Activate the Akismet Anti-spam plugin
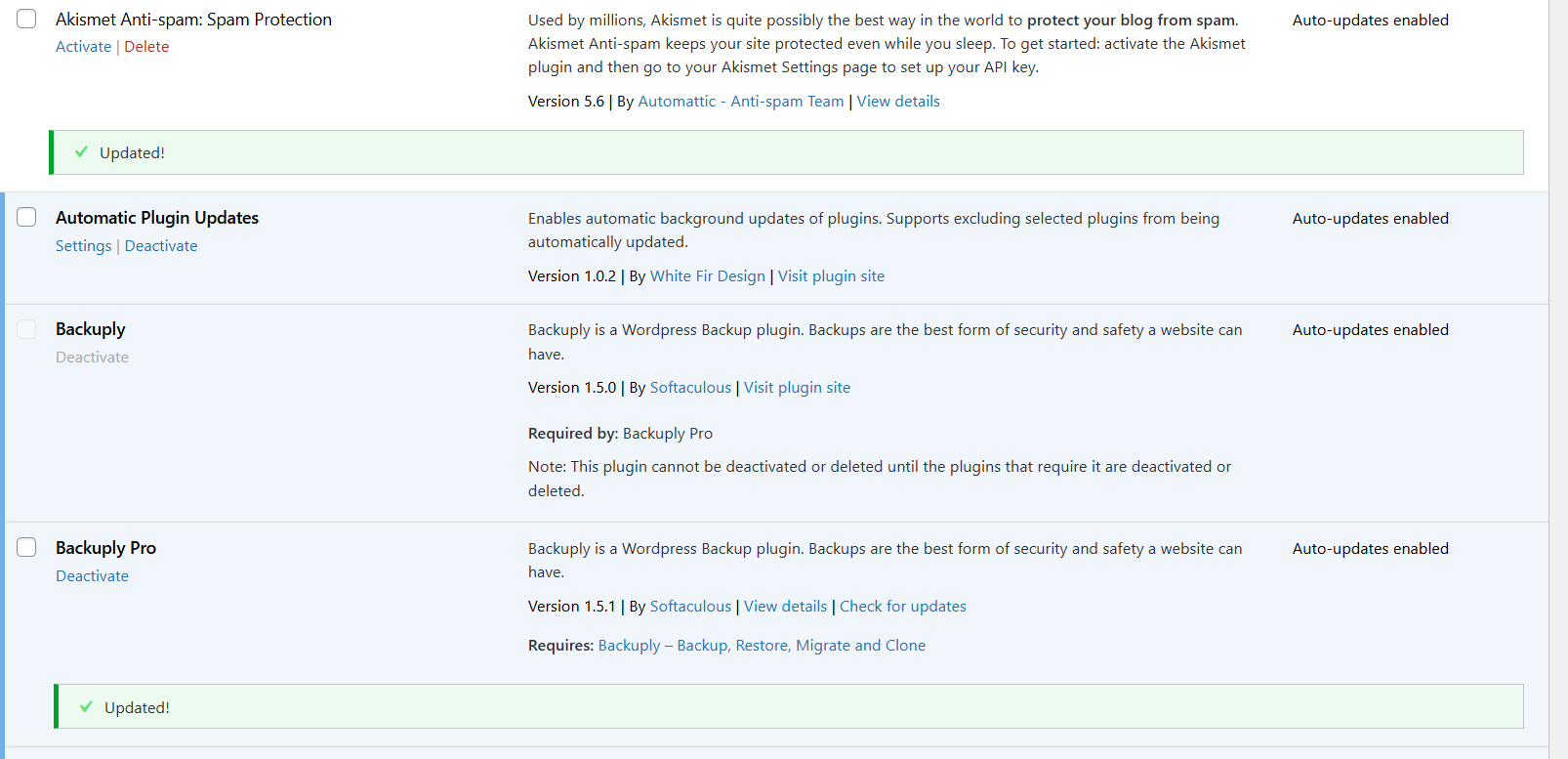This screenshot has width=1568, height=759. [x=83, y=47]
